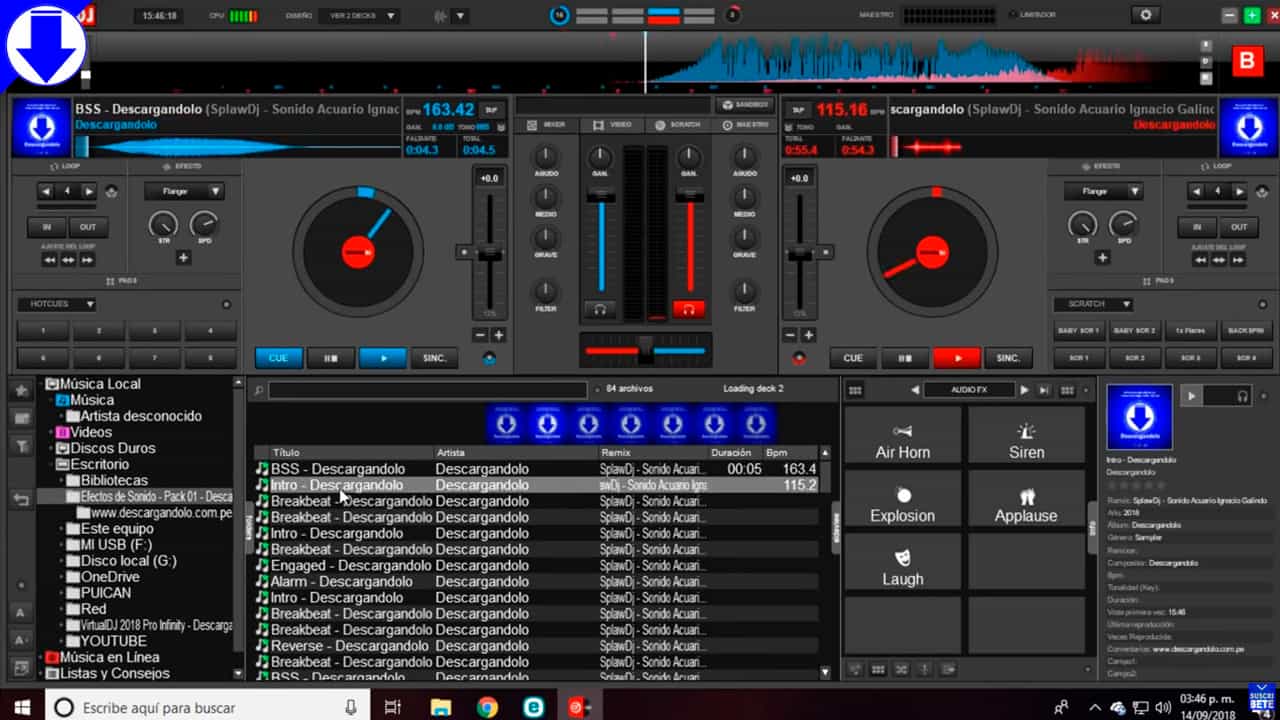The height and width of the screenshot is (720, 1280).
Task: Adjust the crossfader slider
Action: coord(645,350)
